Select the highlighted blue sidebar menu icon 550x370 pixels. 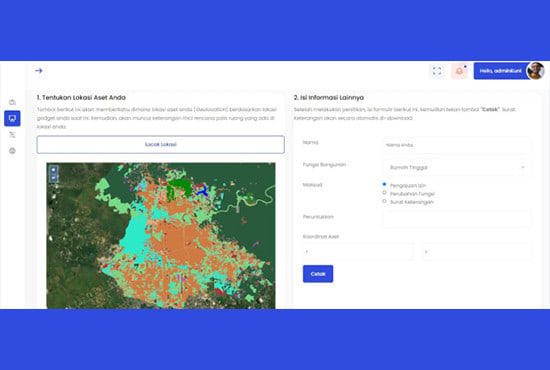[x=12, y=118]
